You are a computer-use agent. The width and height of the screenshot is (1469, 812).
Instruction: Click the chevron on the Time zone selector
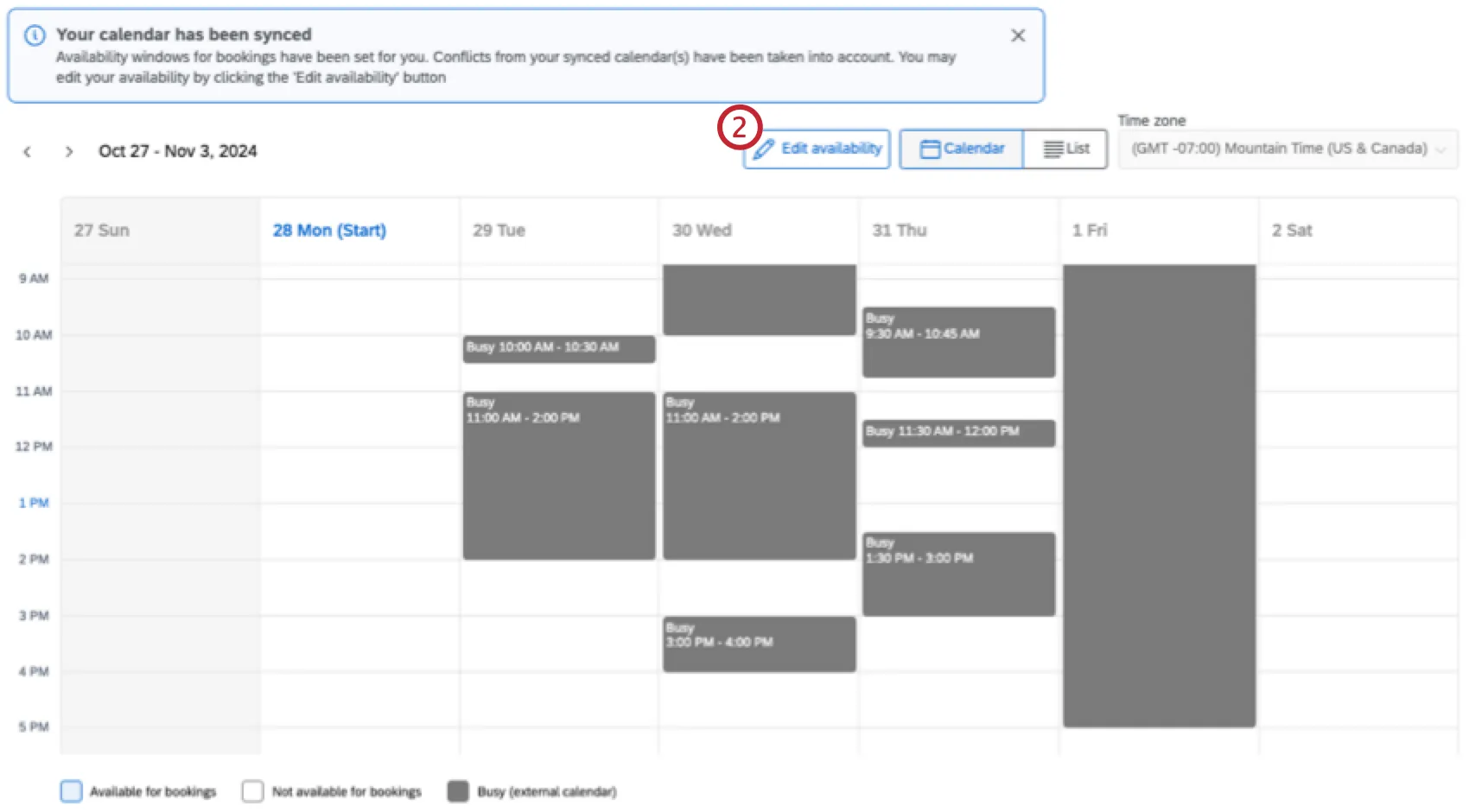click(1440, 149)
